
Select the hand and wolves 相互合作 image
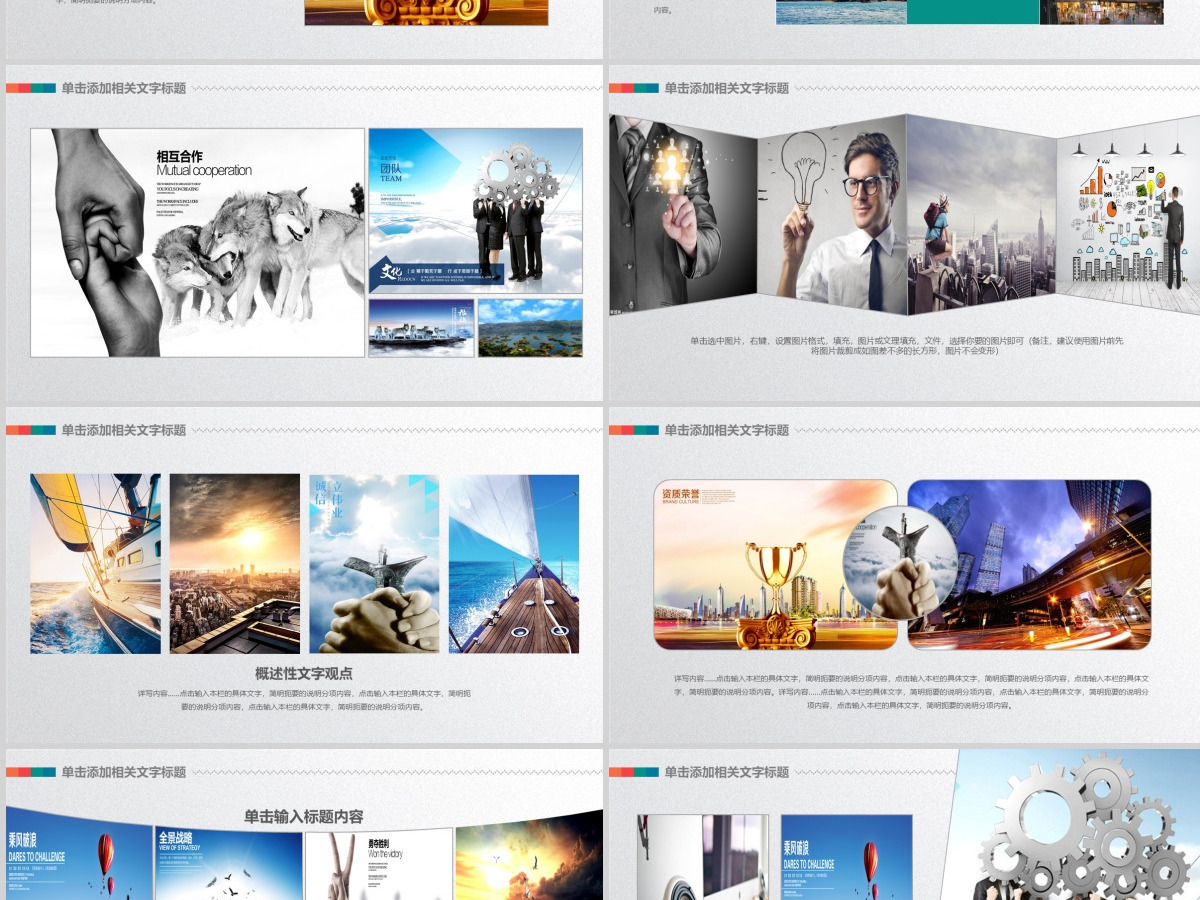[x=197, y=243]
